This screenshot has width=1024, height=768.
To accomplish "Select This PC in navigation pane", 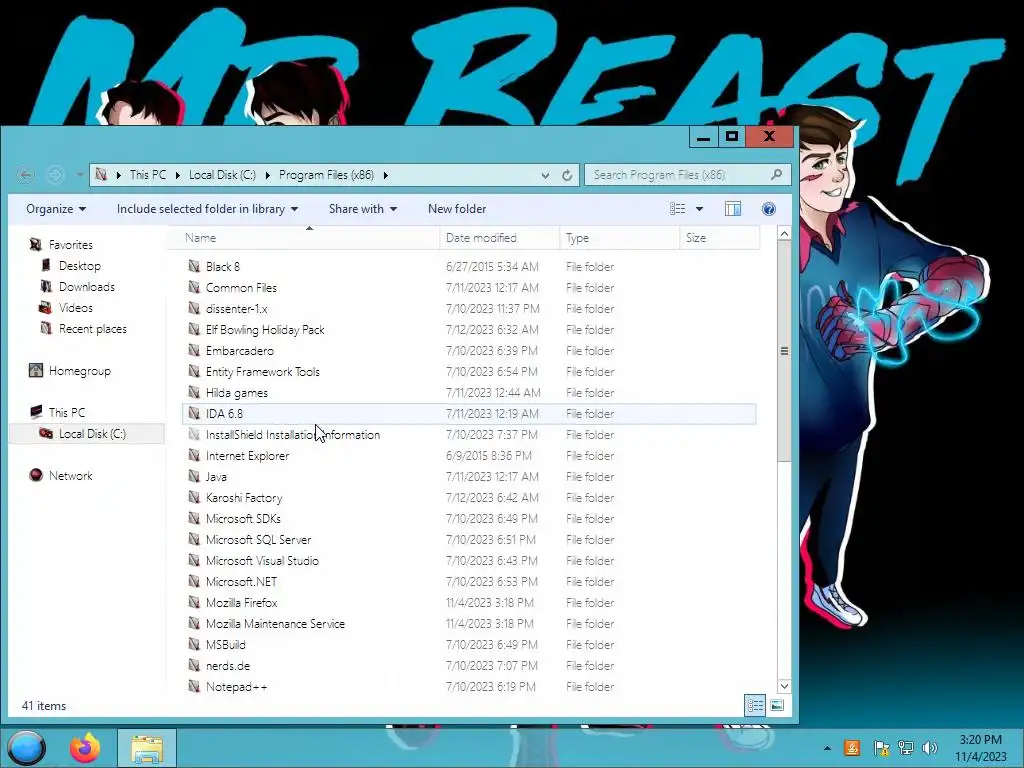I will [x=67, y=413].
